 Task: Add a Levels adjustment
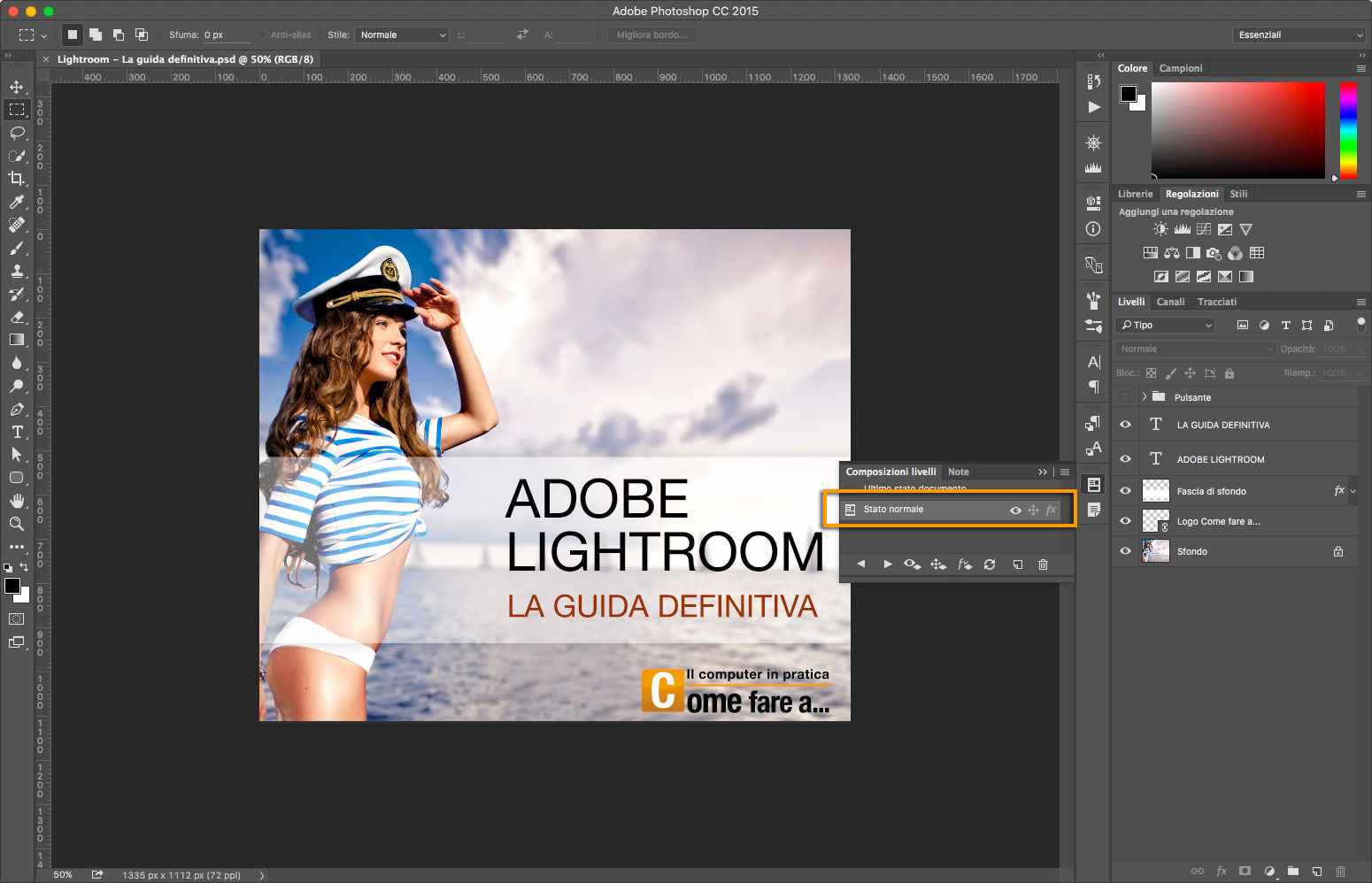coord(1182,229)
